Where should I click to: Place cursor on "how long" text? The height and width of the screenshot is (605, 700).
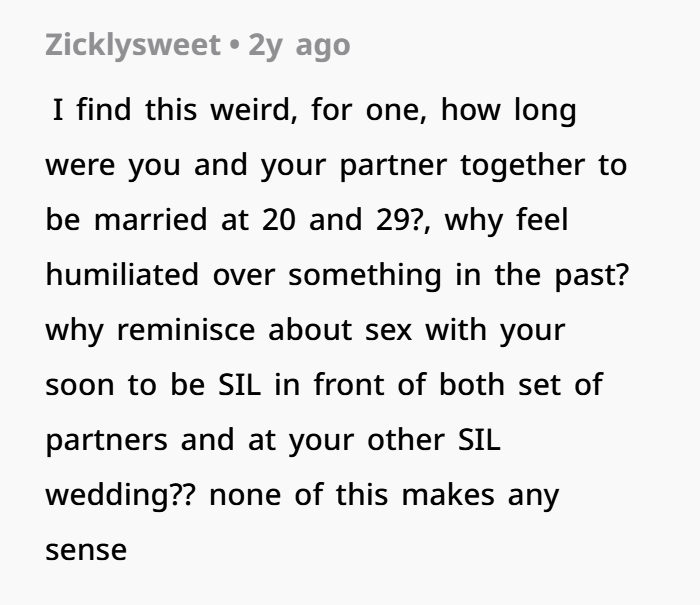[x=507, y=110]
